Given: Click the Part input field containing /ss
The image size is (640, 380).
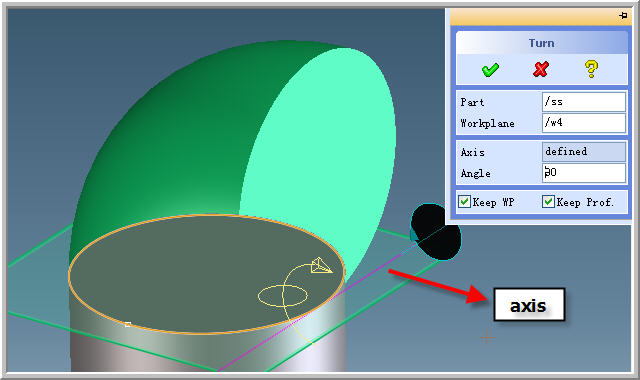Looking at the screenshot, I should tap(584, 102).
